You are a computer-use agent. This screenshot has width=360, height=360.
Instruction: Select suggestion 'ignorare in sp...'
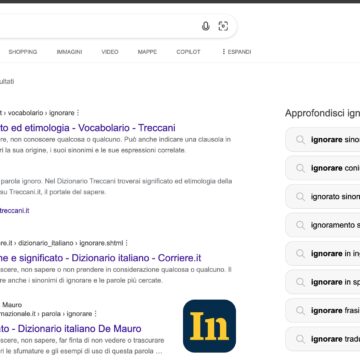tap(323, 282)
